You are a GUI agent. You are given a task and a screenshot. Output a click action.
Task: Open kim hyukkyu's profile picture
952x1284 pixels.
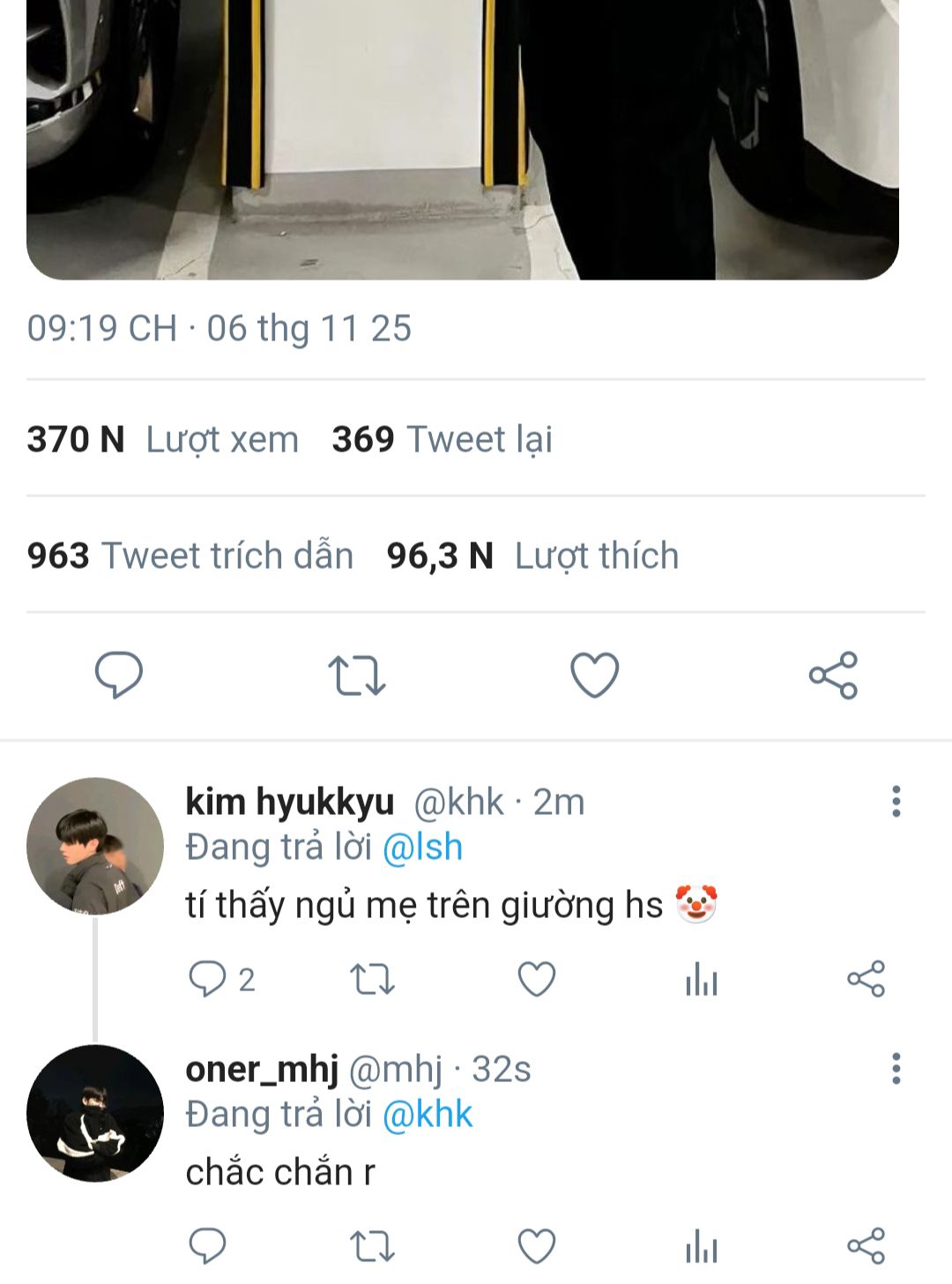coord(95,846)
